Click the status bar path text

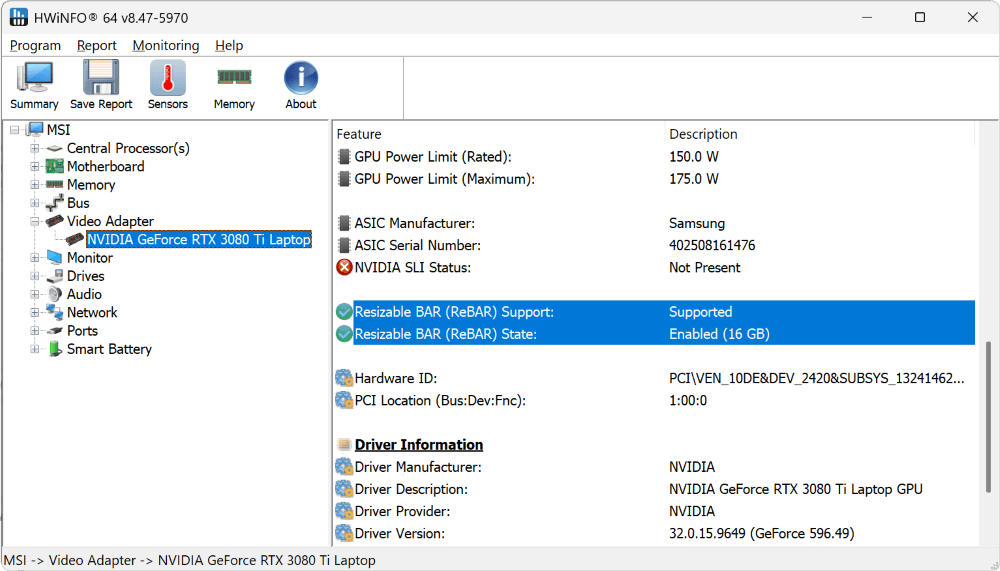coord(189,561)
